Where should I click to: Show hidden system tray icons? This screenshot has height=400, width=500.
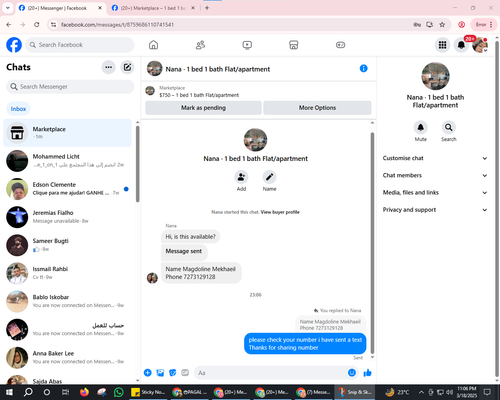(421, 392)
